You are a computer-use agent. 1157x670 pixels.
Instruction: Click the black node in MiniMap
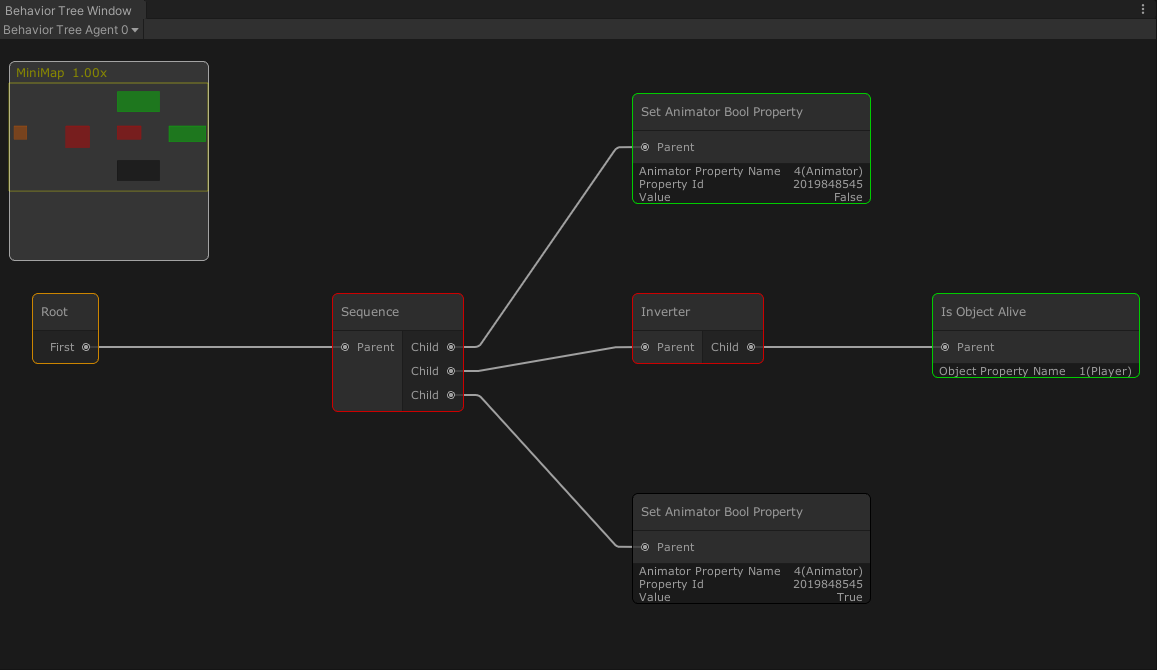tap(138, 170)
